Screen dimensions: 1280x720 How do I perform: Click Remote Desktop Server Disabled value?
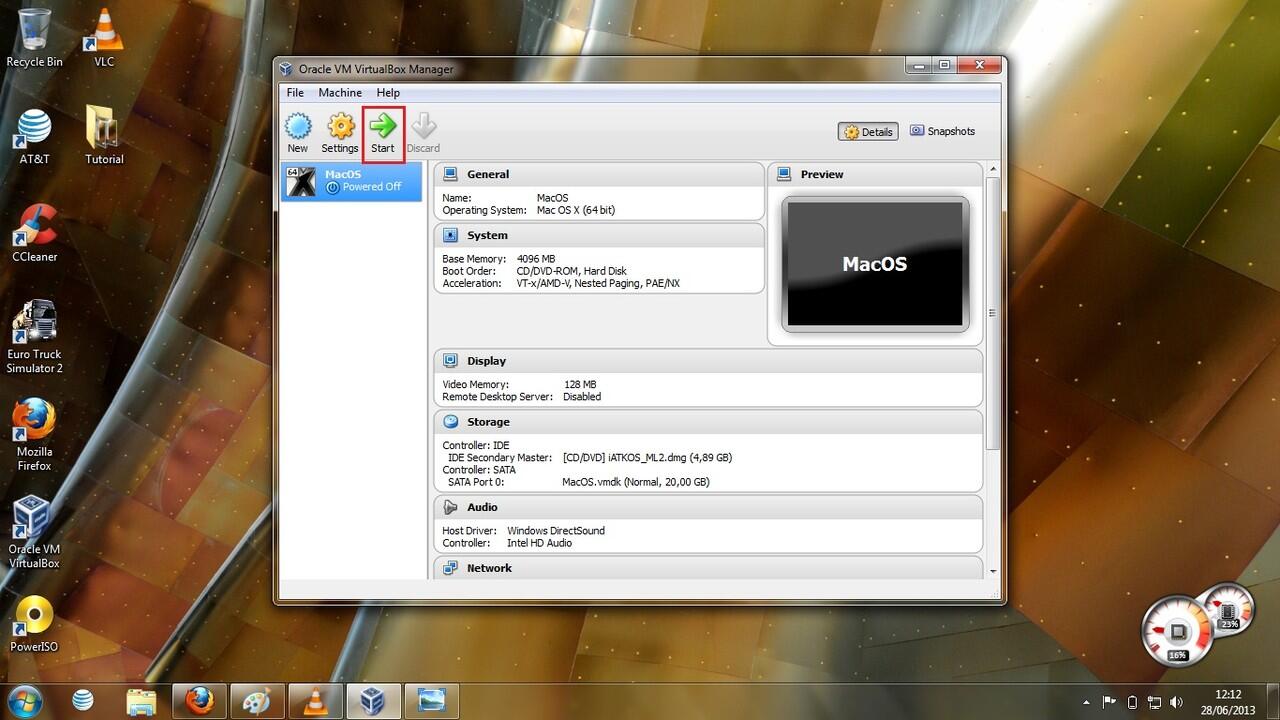(x=582, y=397)
